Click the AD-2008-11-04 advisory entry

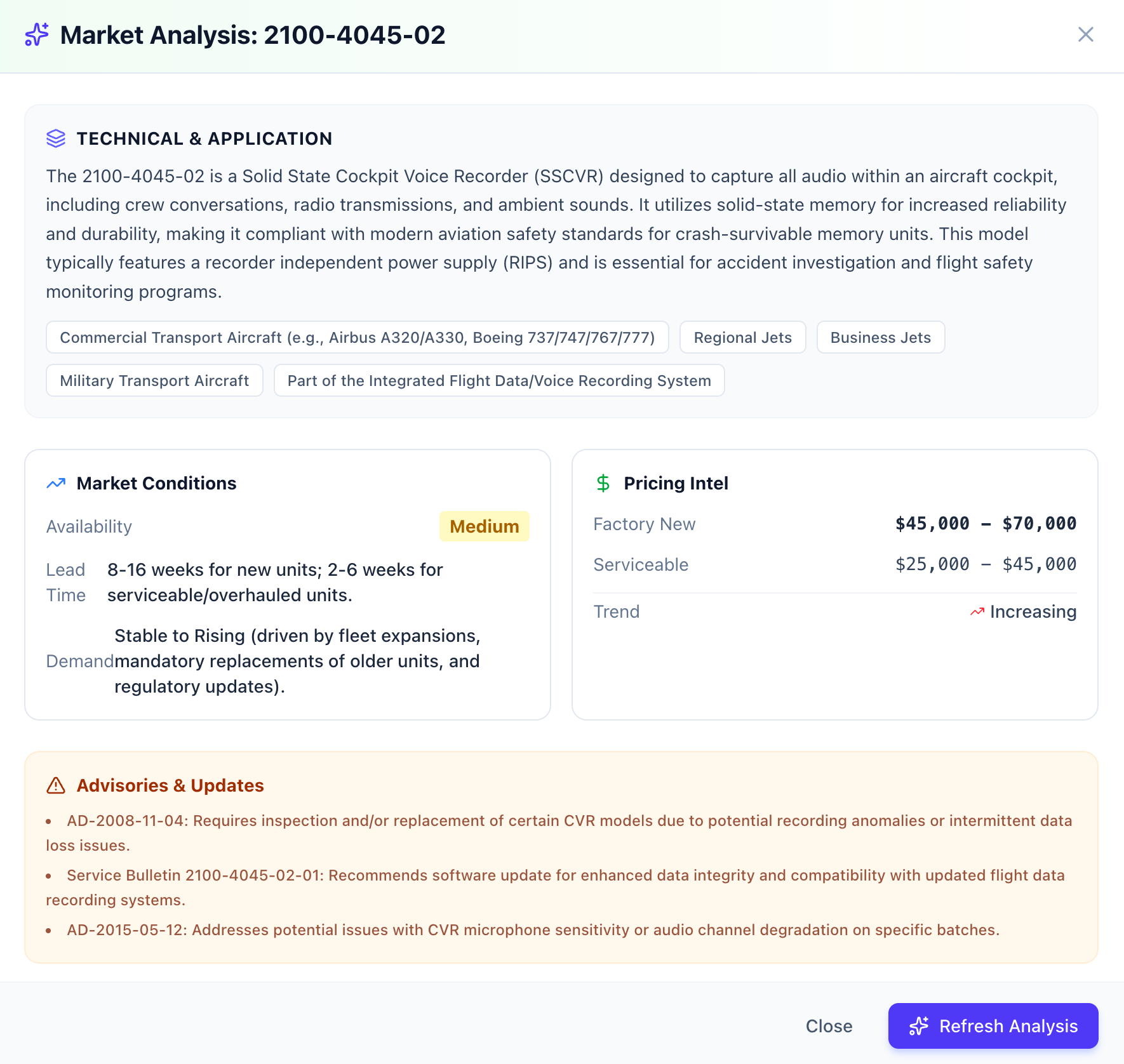(x=559, y=833)
